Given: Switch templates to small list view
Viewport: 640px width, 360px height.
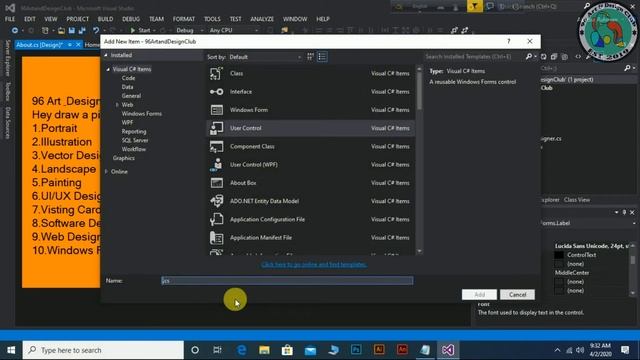Looking at the screenshot, I should [x=322, y=57].
